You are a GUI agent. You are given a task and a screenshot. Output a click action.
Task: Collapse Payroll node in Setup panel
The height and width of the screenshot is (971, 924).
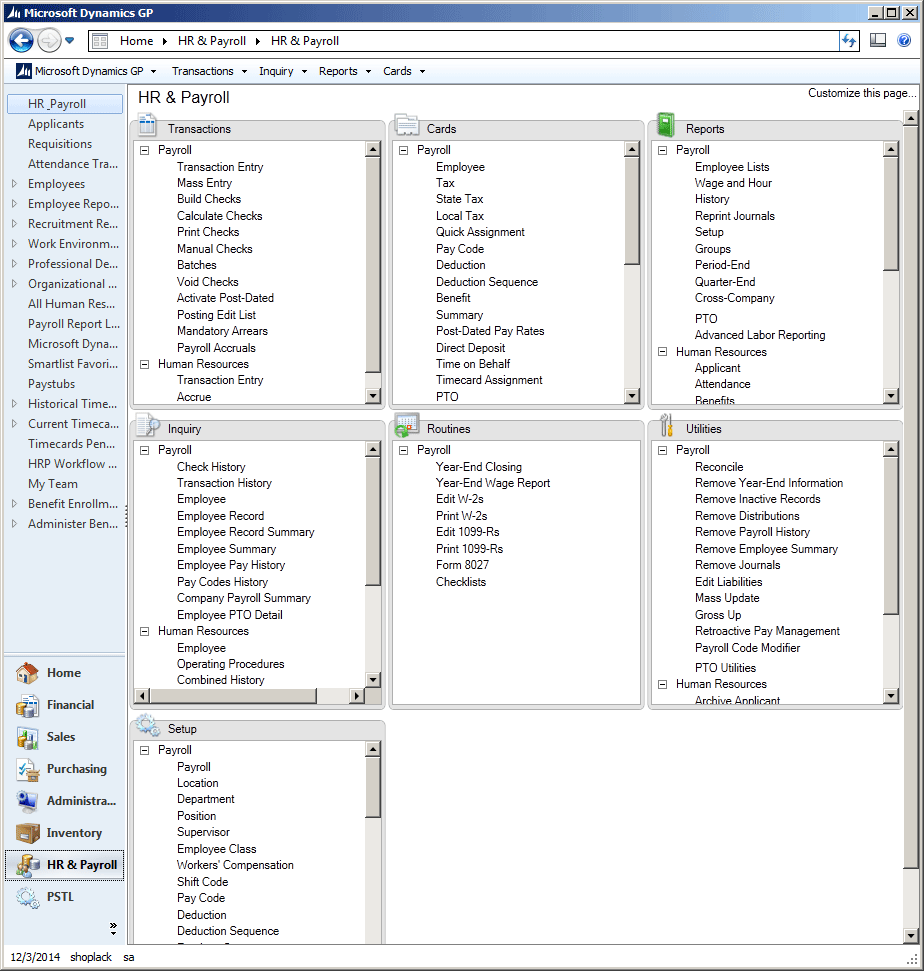coord(145,751)
